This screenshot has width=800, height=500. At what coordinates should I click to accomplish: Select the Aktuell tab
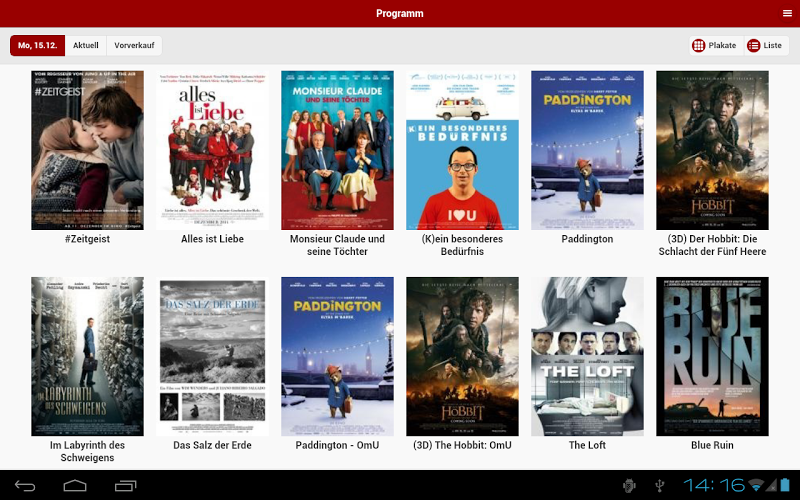(86, 45)
